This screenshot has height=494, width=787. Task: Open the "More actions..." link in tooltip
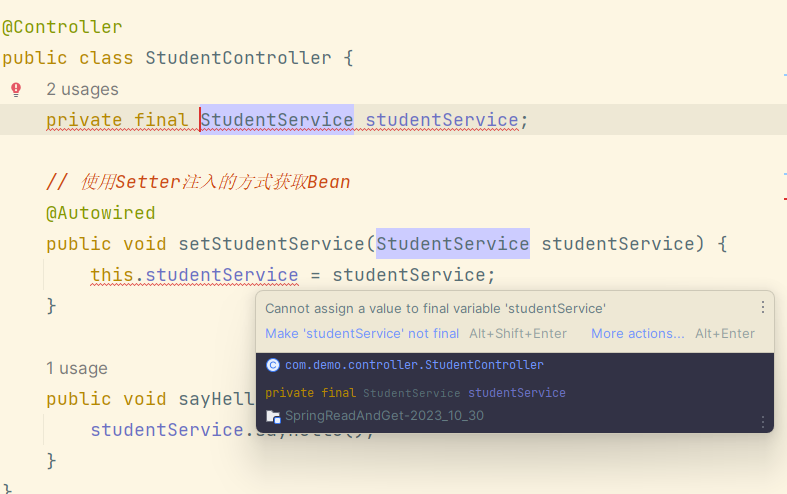coord(637,334)
